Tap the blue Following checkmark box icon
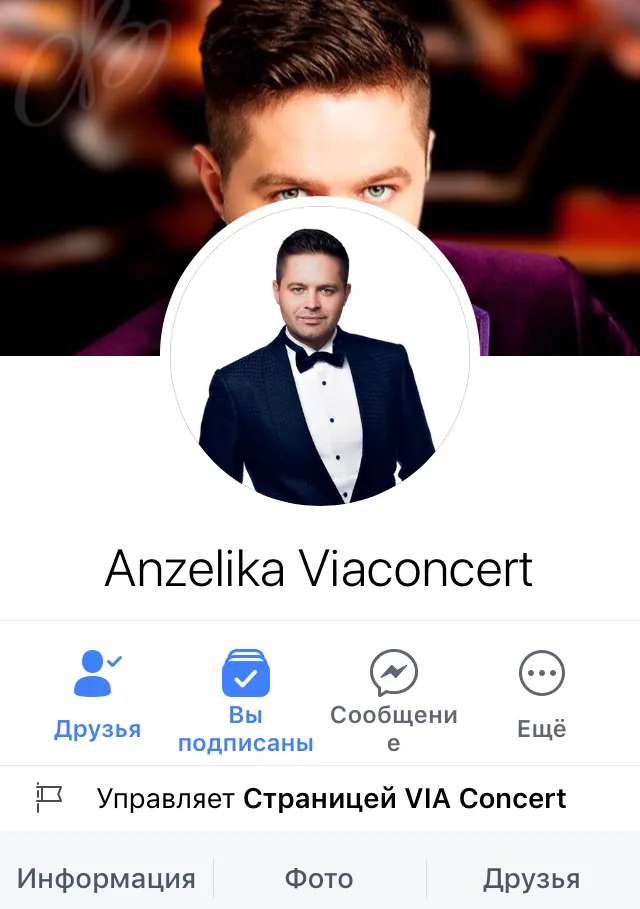Image resolution: width=640 pixels, height=909 pixels. pyautogui.click(x=246, y=673)
